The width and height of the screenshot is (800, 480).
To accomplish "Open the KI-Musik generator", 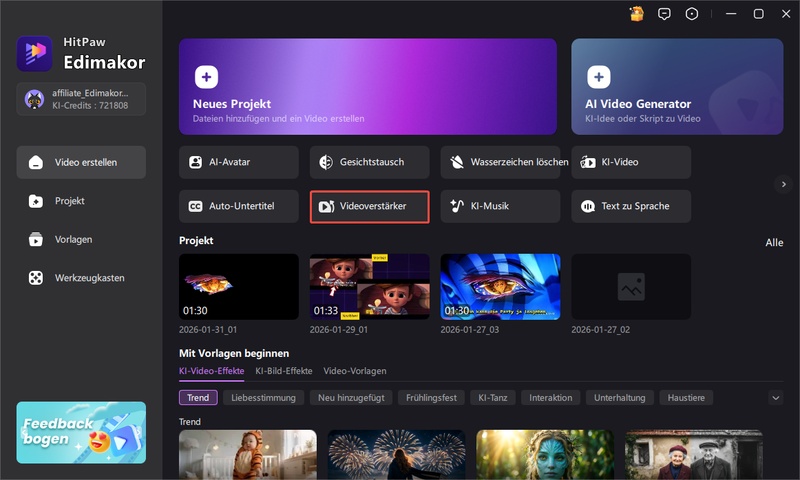I will click(501, 206).
